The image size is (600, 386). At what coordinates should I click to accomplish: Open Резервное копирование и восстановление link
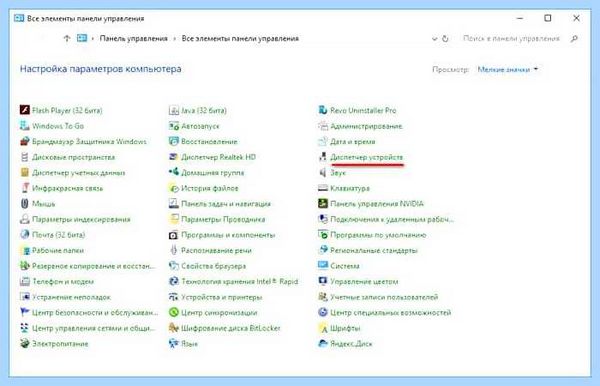point(93,266)
